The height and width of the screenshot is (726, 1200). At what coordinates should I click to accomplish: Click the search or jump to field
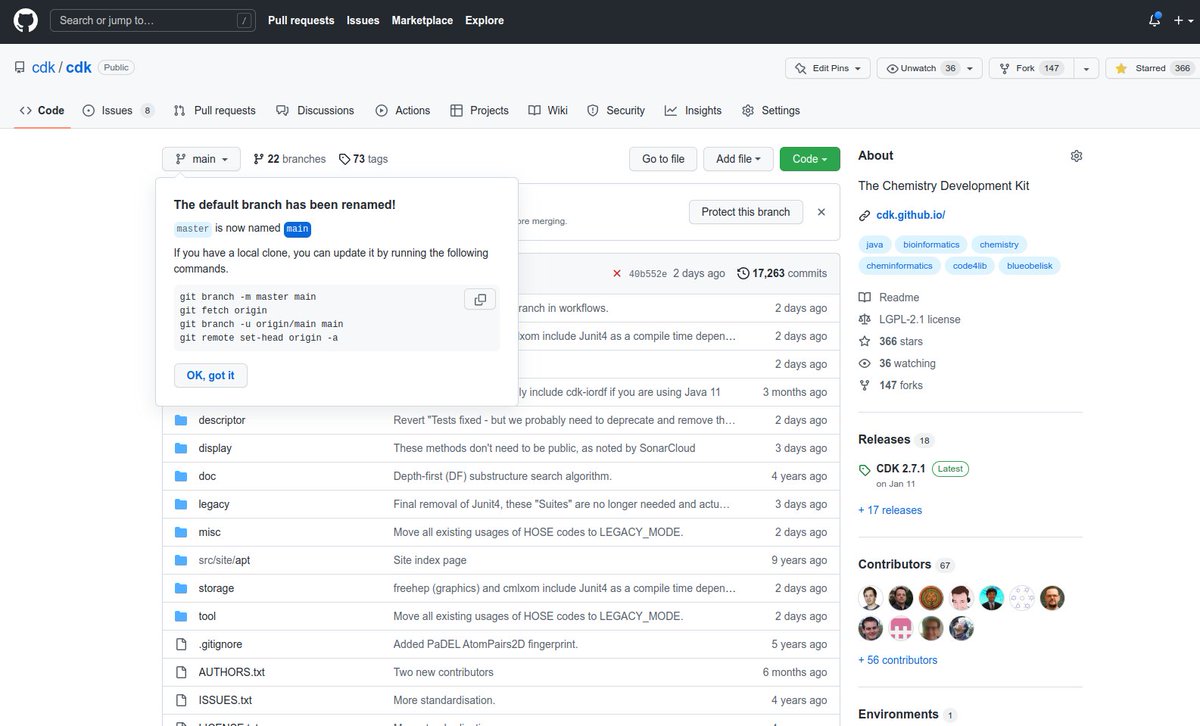point(152,20)
